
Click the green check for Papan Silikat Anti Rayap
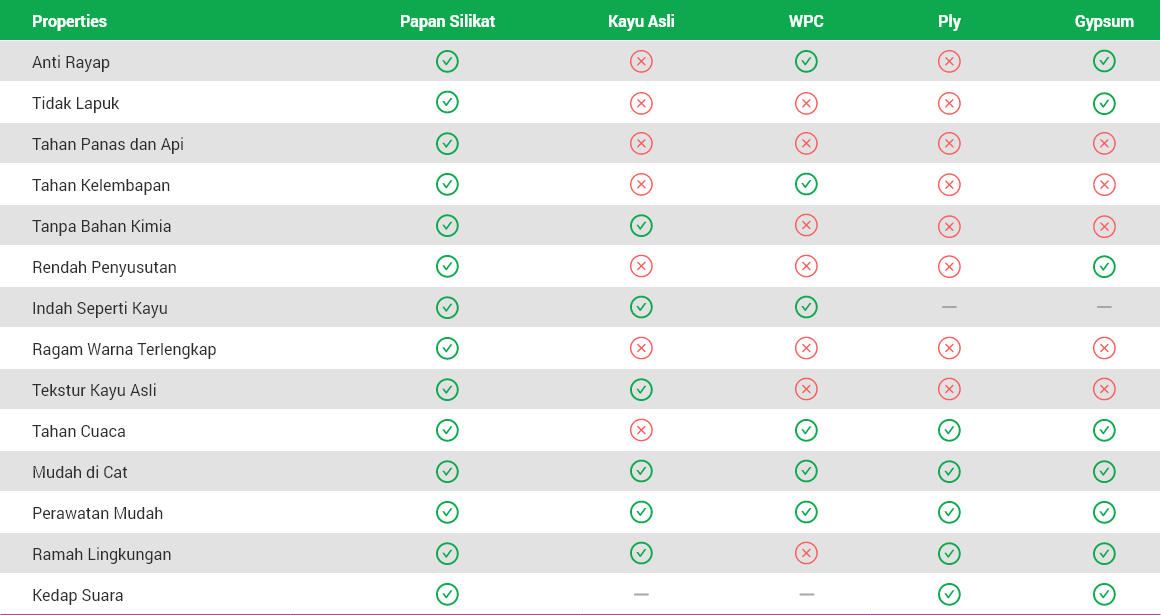pyautogui.click(x=447, y=62)
